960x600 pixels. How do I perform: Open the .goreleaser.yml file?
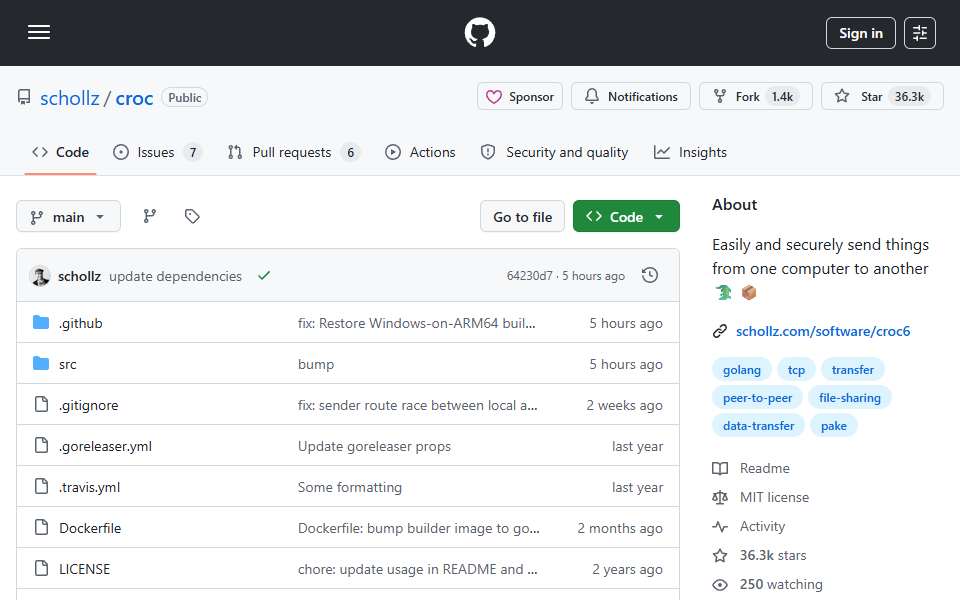tap(105, 446)
